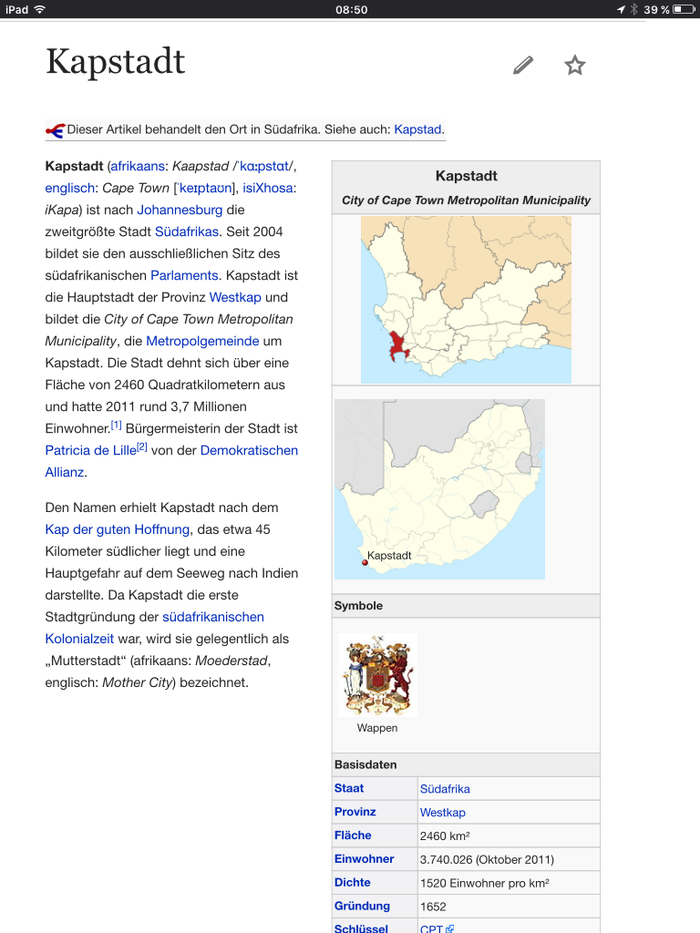Open the Patricia de Lille link
This screenshot has height=933, width=700.
(x=90, y=450)
